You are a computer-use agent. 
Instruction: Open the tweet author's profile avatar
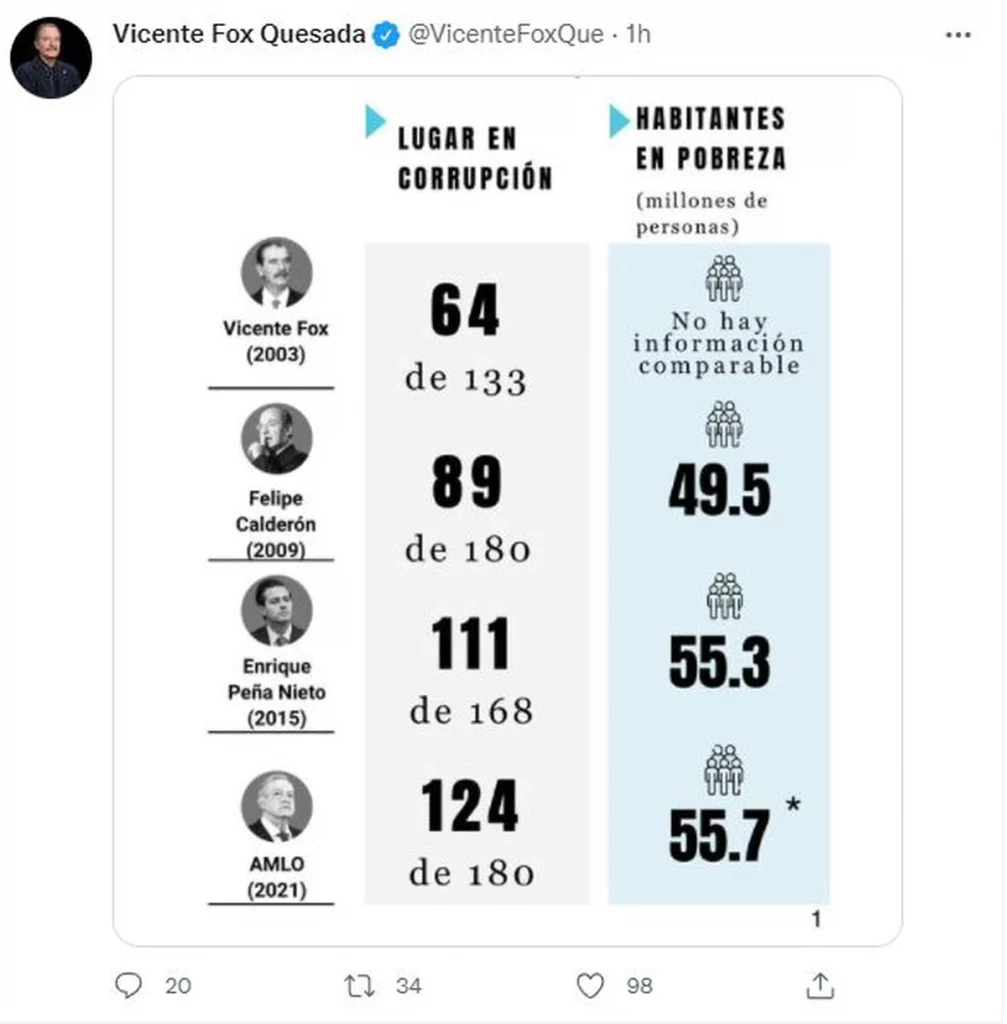51,58
